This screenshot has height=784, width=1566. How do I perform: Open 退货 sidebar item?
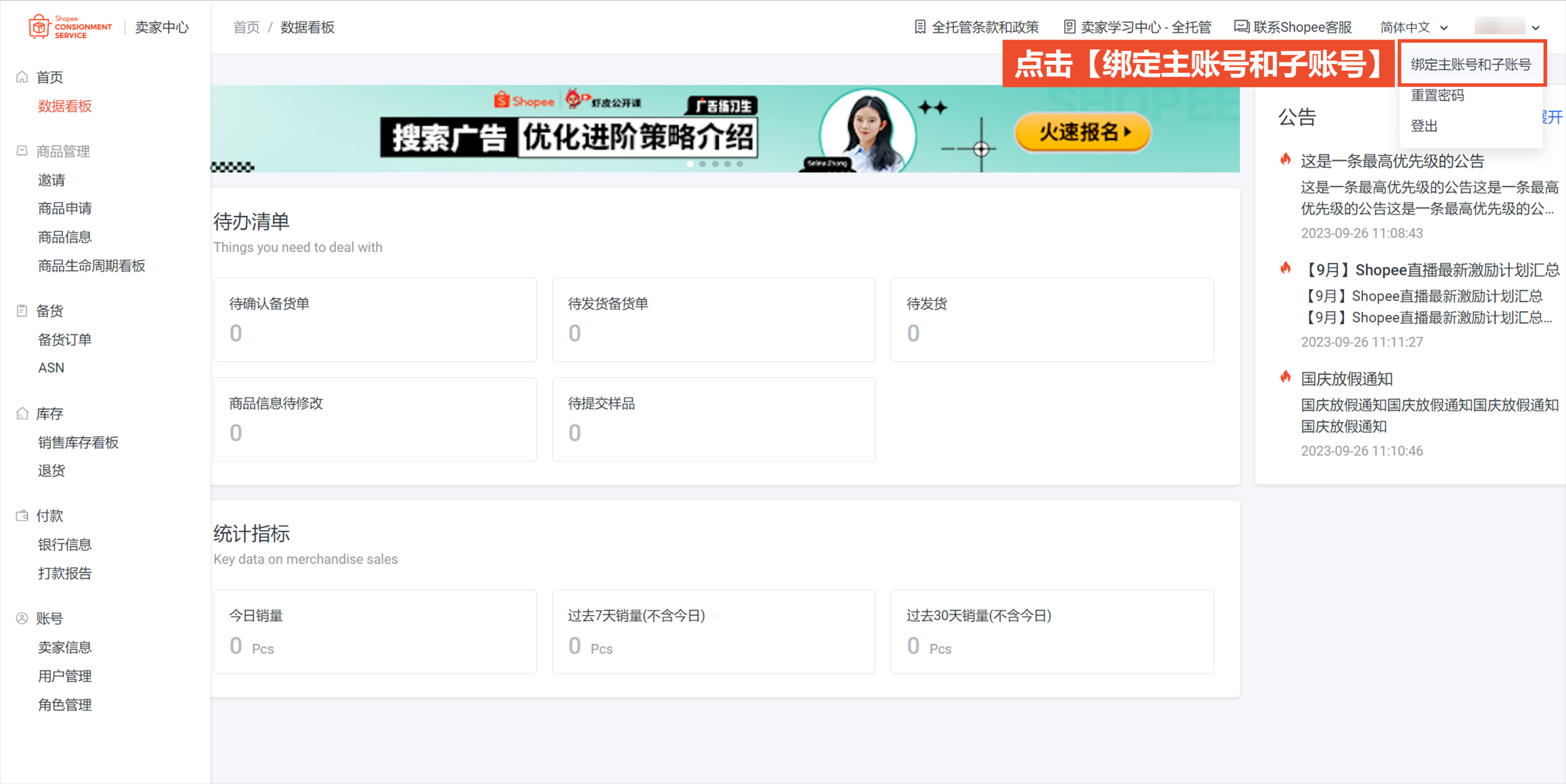pyautogui.click(x=51, y=470)
